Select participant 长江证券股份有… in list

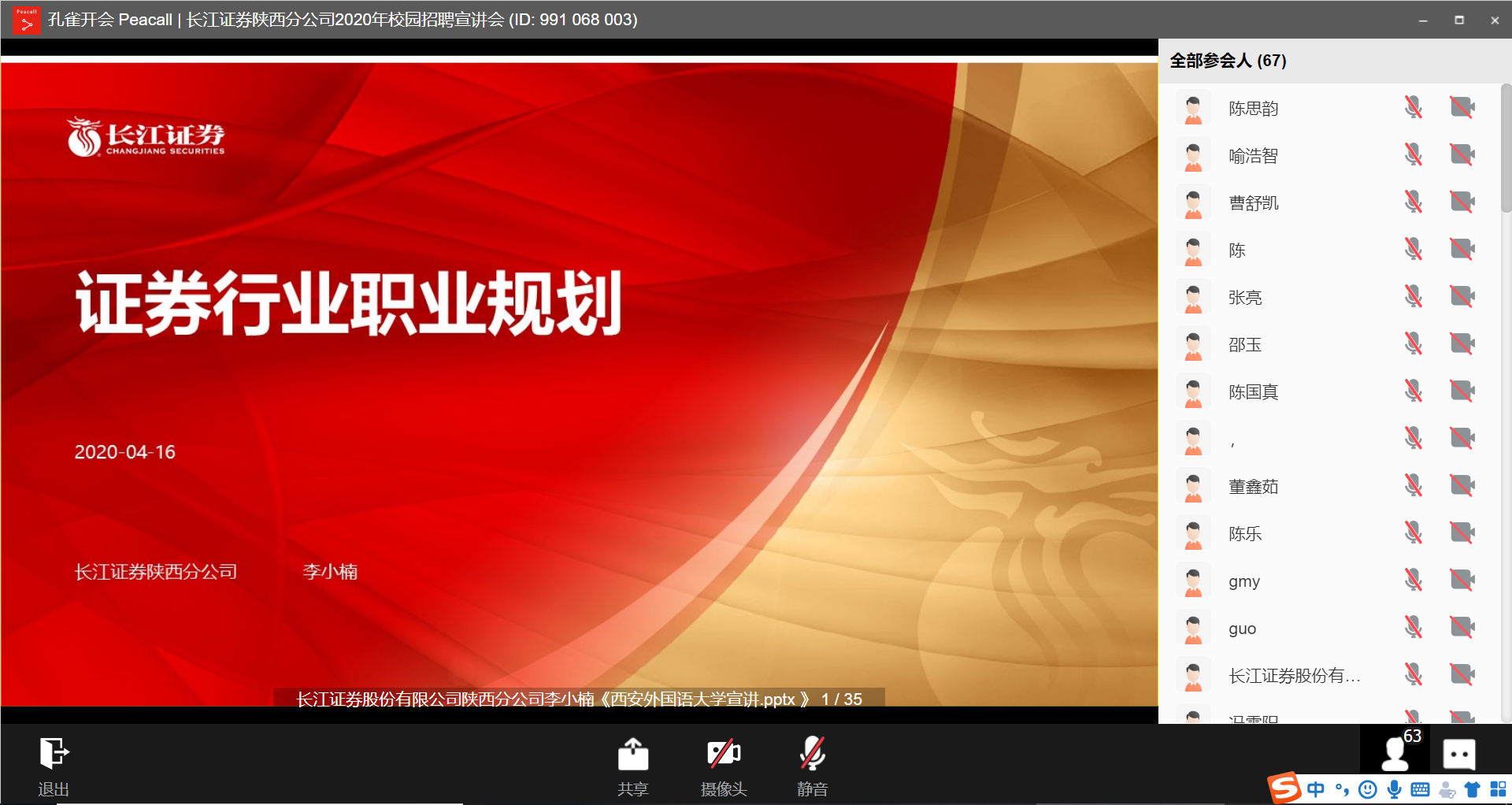click(1329, 675)
